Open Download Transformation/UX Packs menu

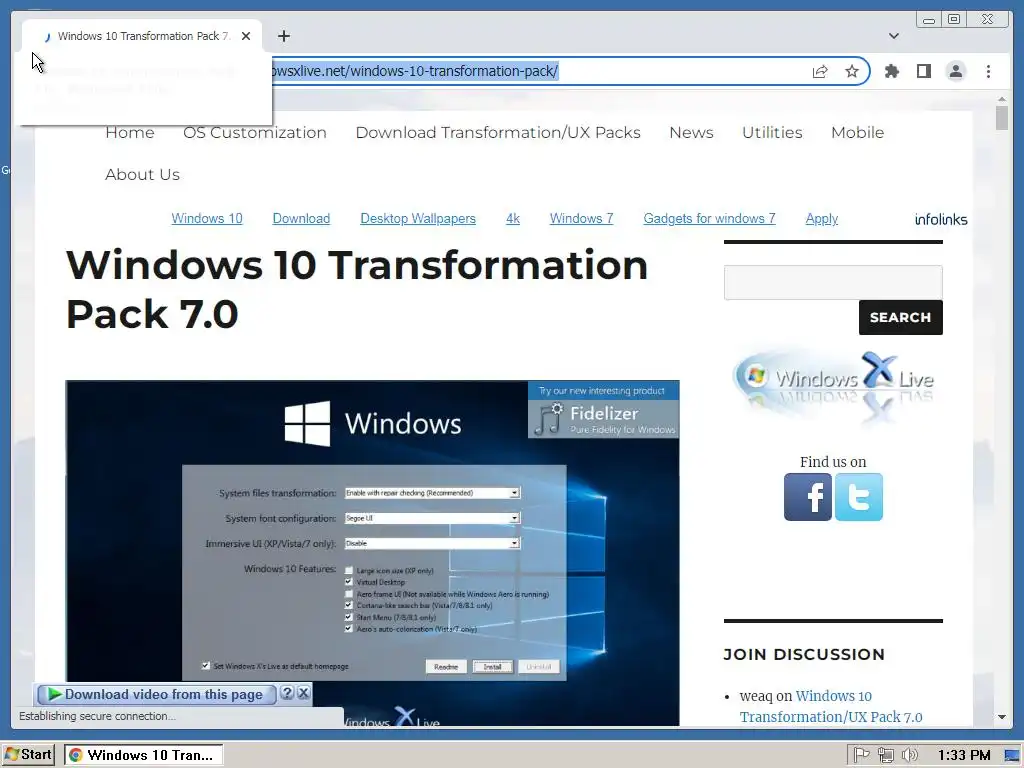click(x=498, y=133)
